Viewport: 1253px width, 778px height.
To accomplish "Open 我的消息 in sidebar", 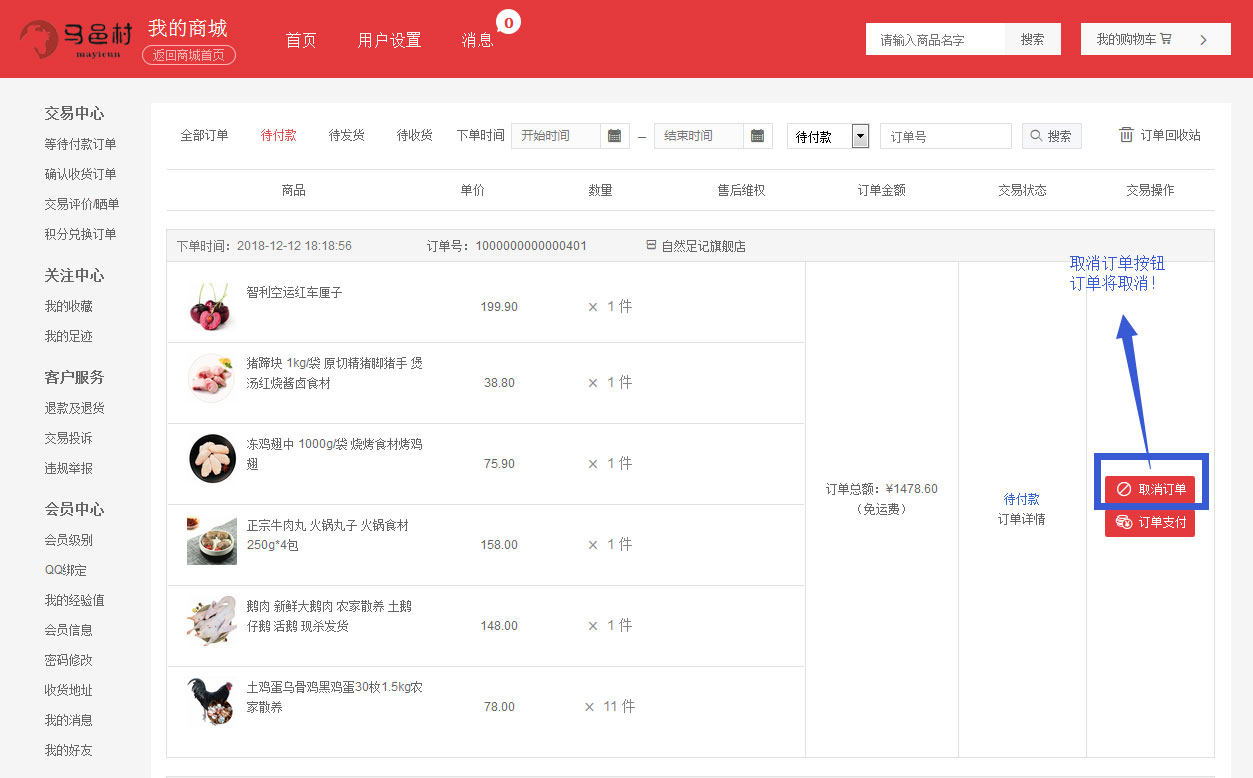I will coord(69,720).
